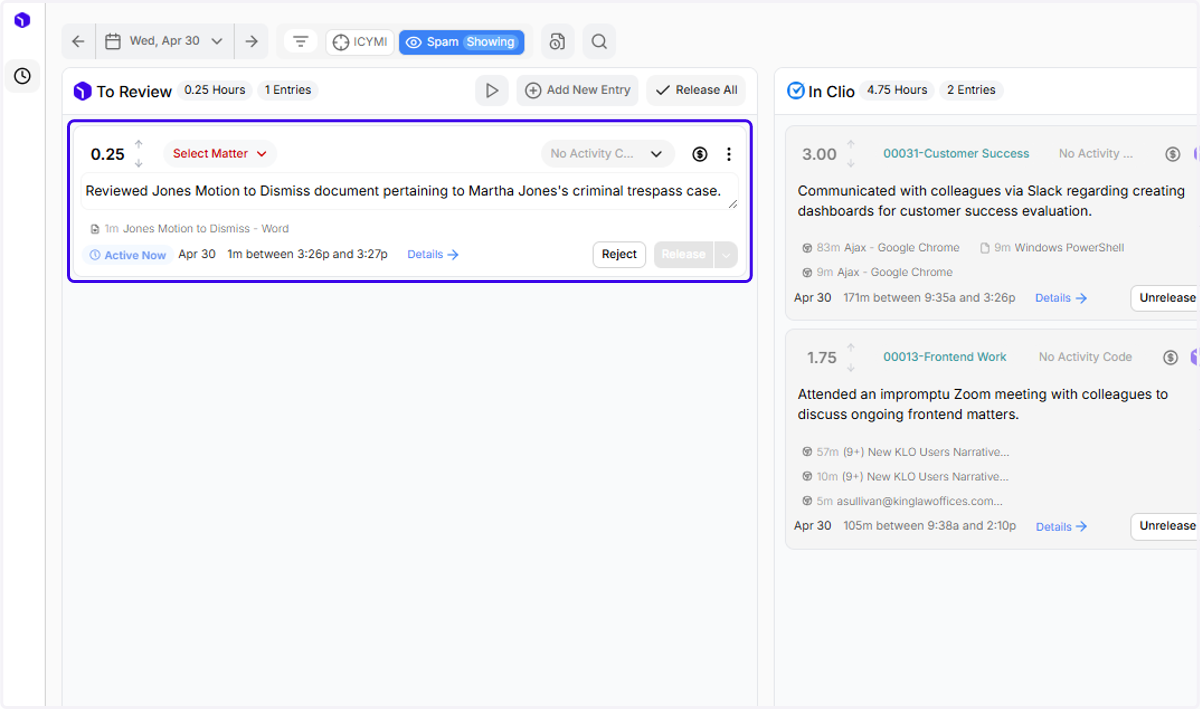Click the impromptu Zoom meeting narrative text
Screen dimensions: 1200x709
[983, 404]
